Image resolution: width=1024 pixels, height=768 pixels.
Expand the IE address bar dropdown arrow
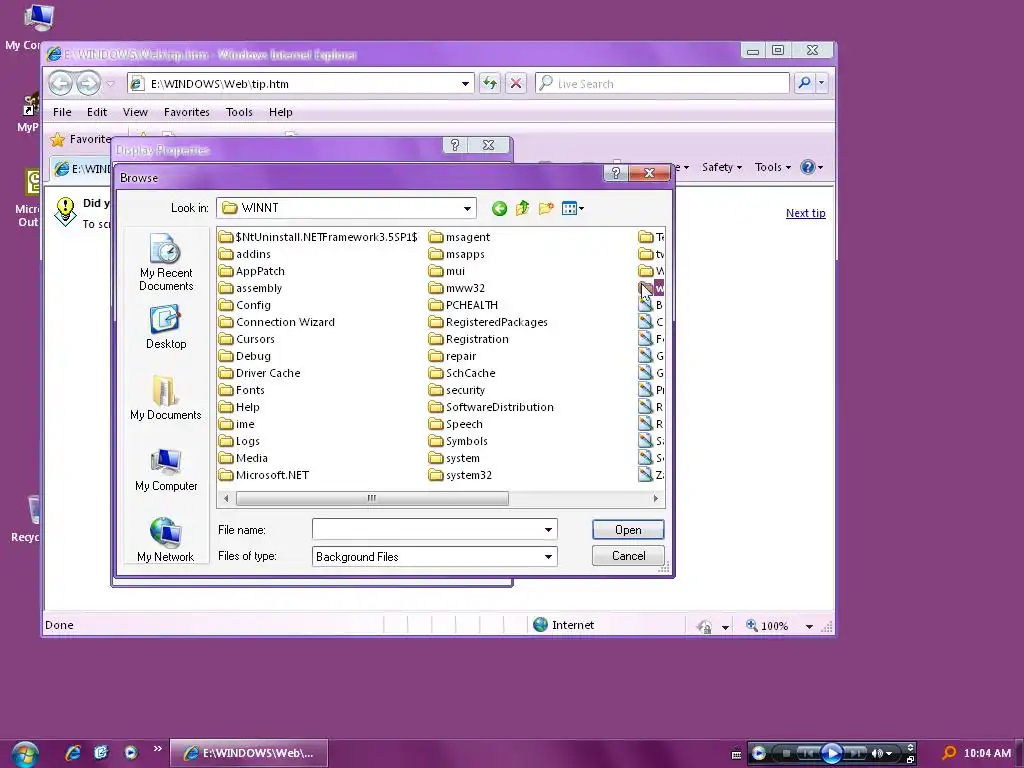click(x=465, y=84)
